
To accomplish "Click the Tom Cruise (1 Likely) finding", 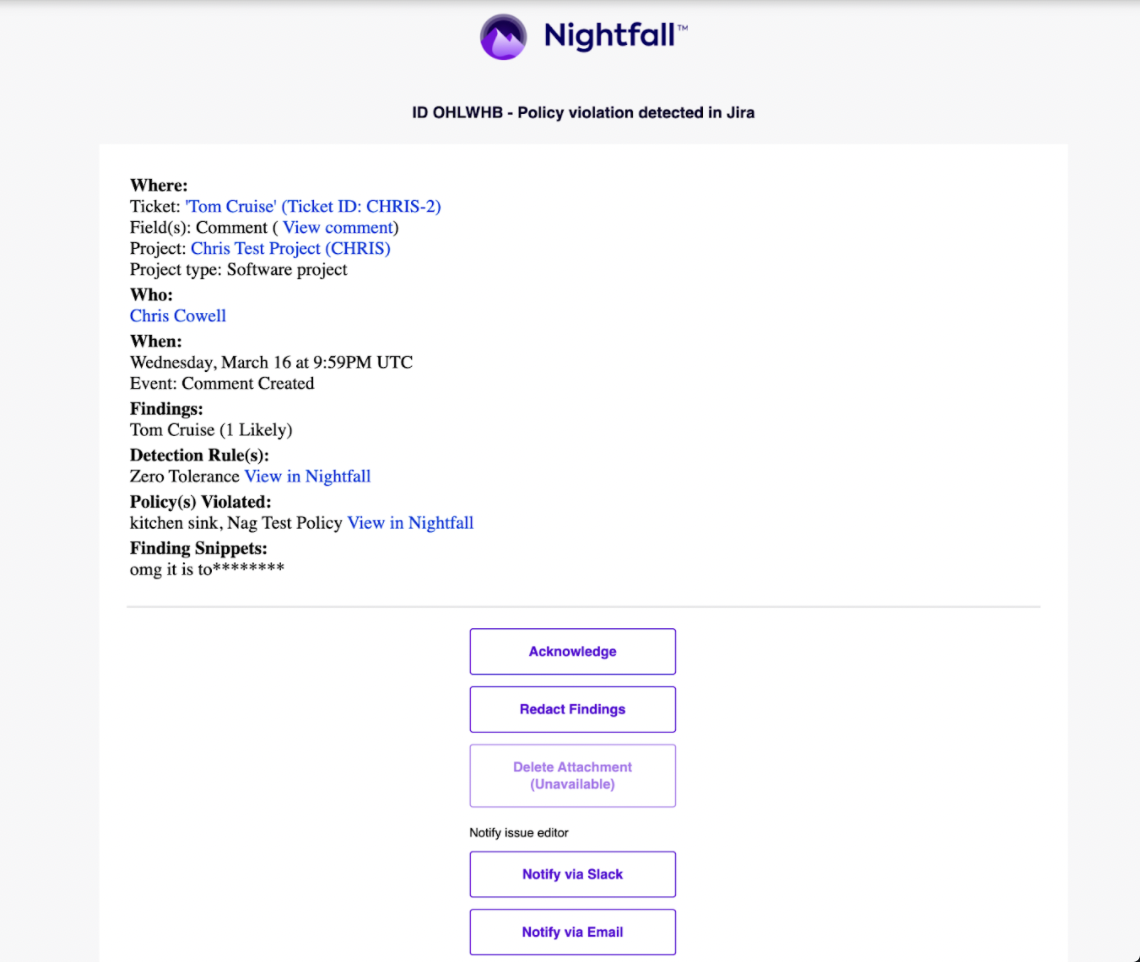I will (x=211, y=430).
